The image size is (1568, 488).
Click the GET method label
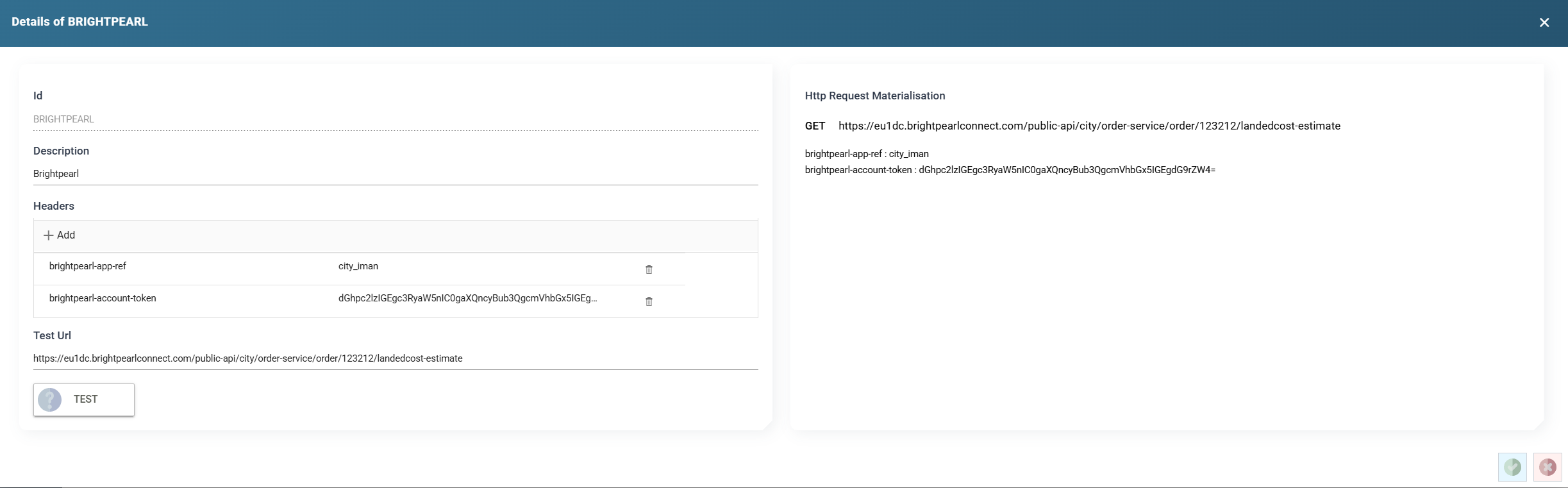(815, 126)
